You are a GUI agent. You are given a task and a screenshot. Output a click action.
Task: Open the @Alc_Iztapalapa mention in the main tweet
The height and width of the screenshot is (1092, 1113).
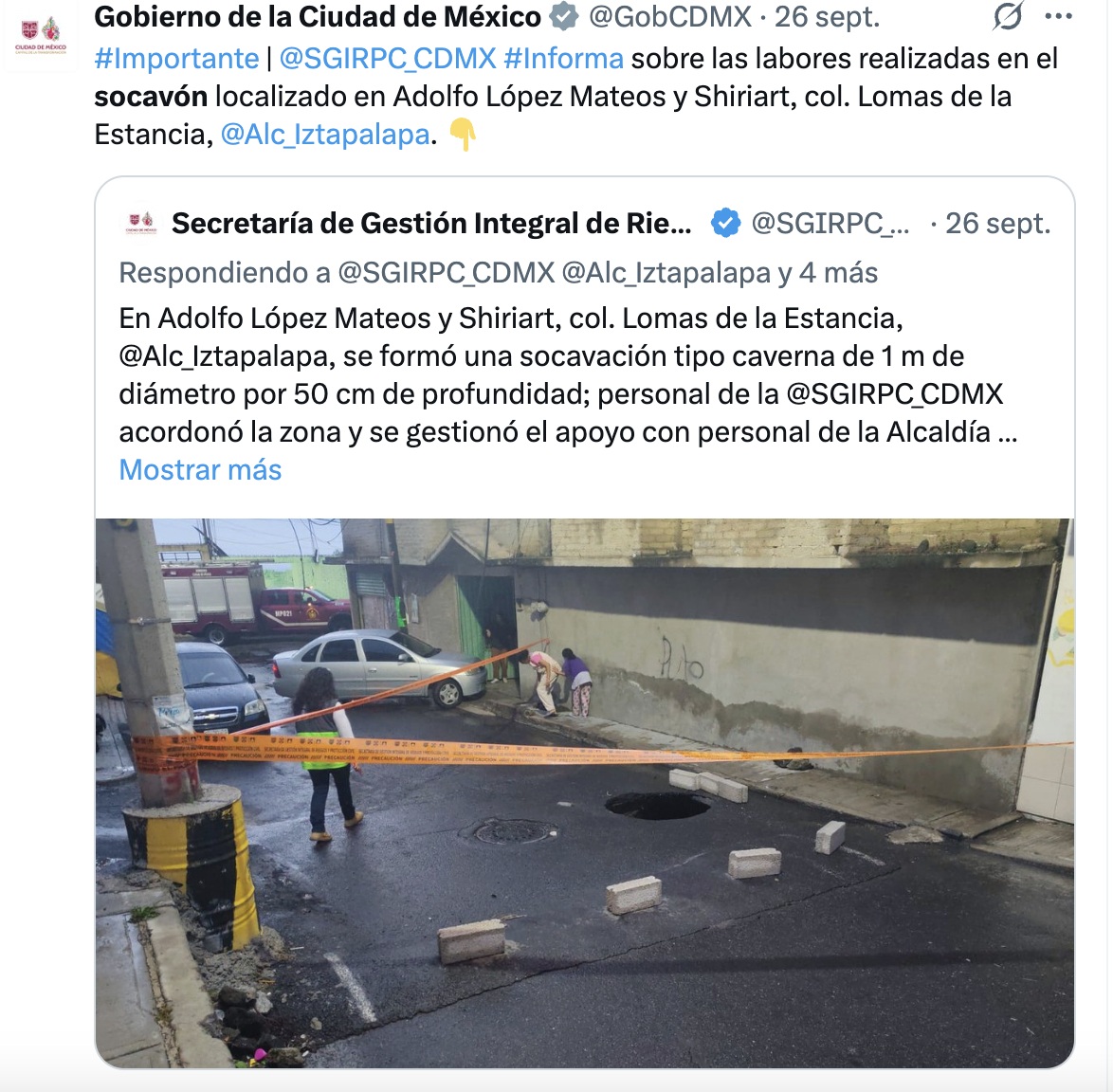(x=326, y=134)
